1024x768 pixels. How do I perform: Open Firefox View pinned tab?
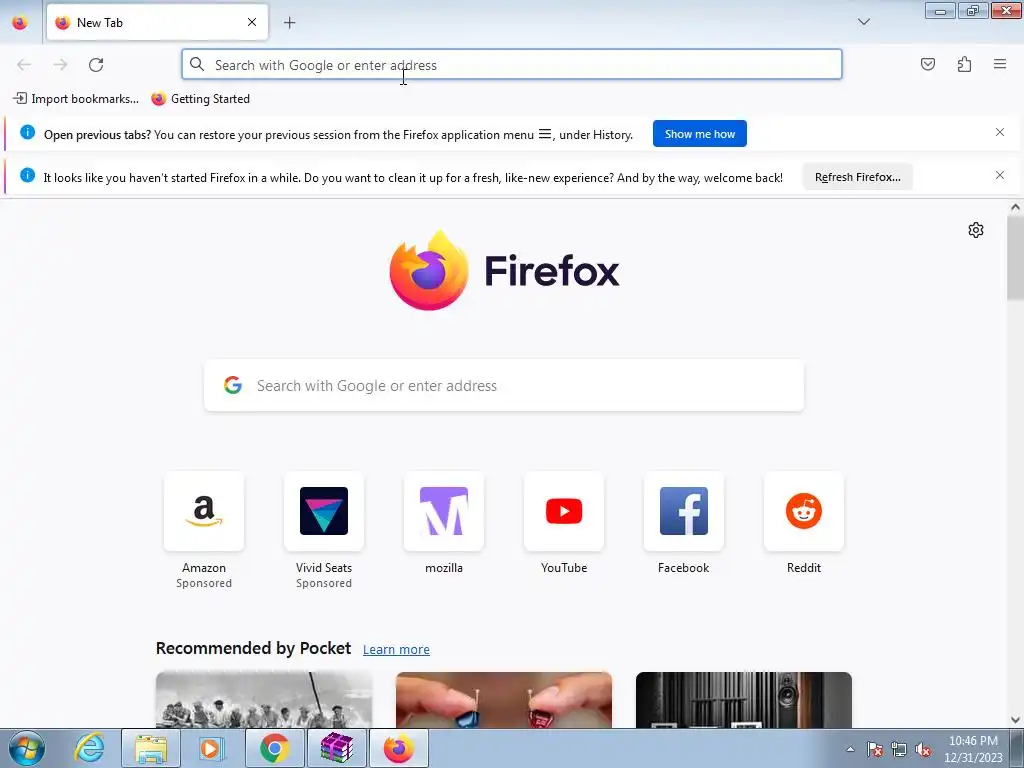point(20,22)
